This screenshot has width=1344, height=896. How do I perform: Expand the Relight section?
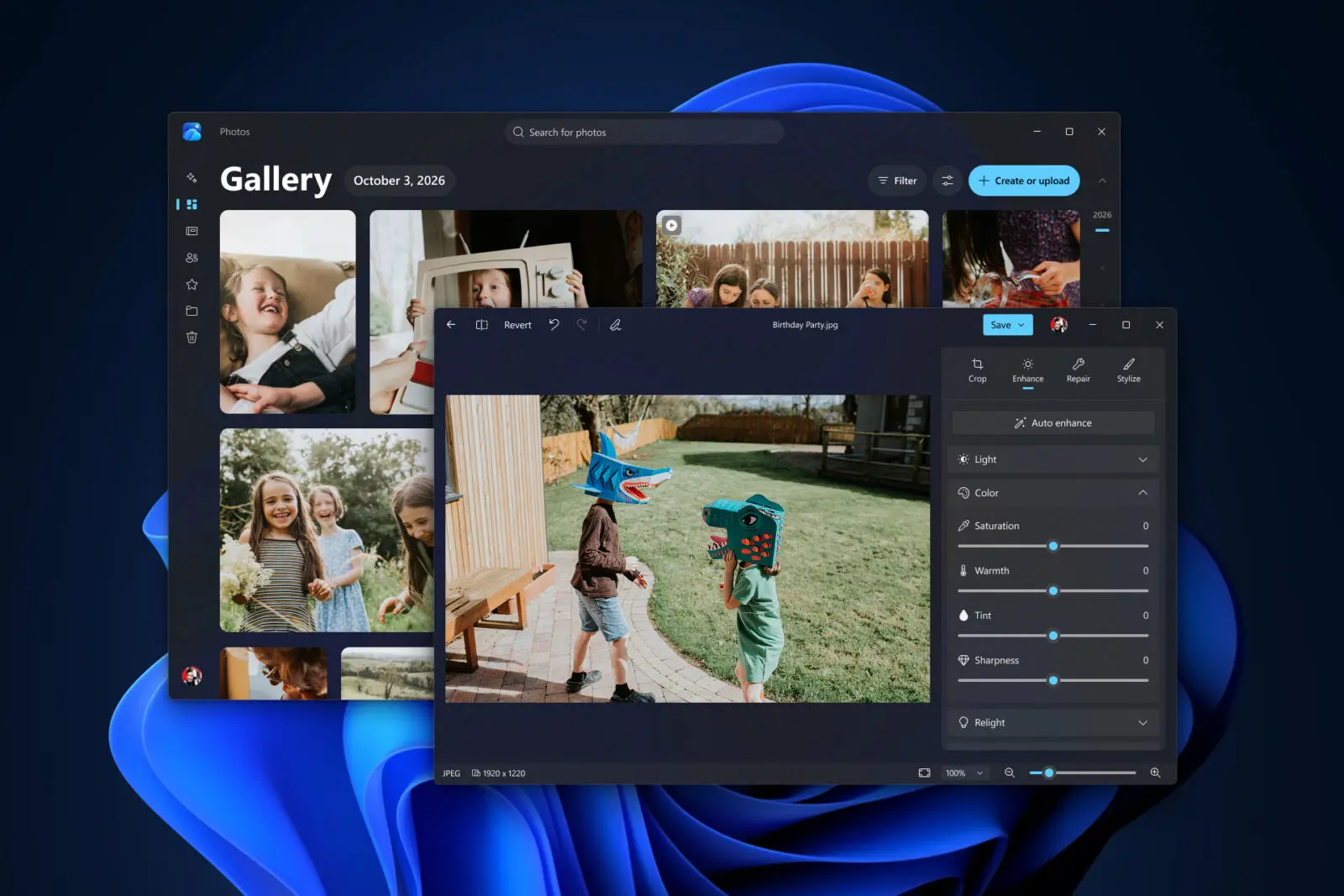click(1053, 722)
